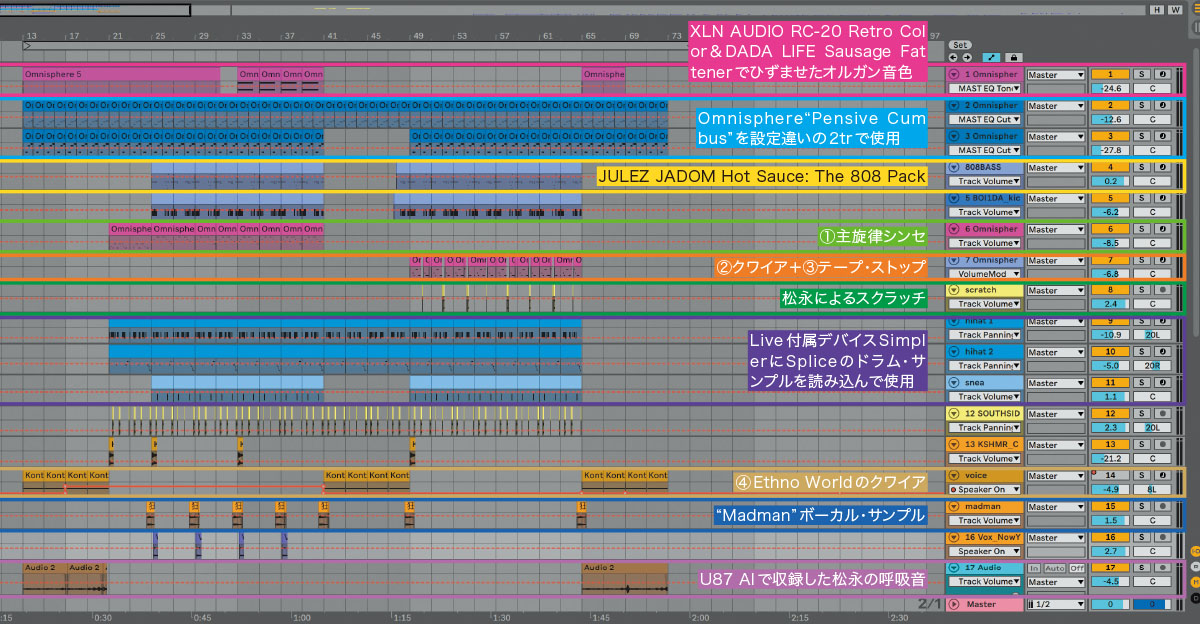Solo the 13 KSHMR_C track
This screenshot has height=624, width=1200.
pyautogui.click(x=1141, y=445)
